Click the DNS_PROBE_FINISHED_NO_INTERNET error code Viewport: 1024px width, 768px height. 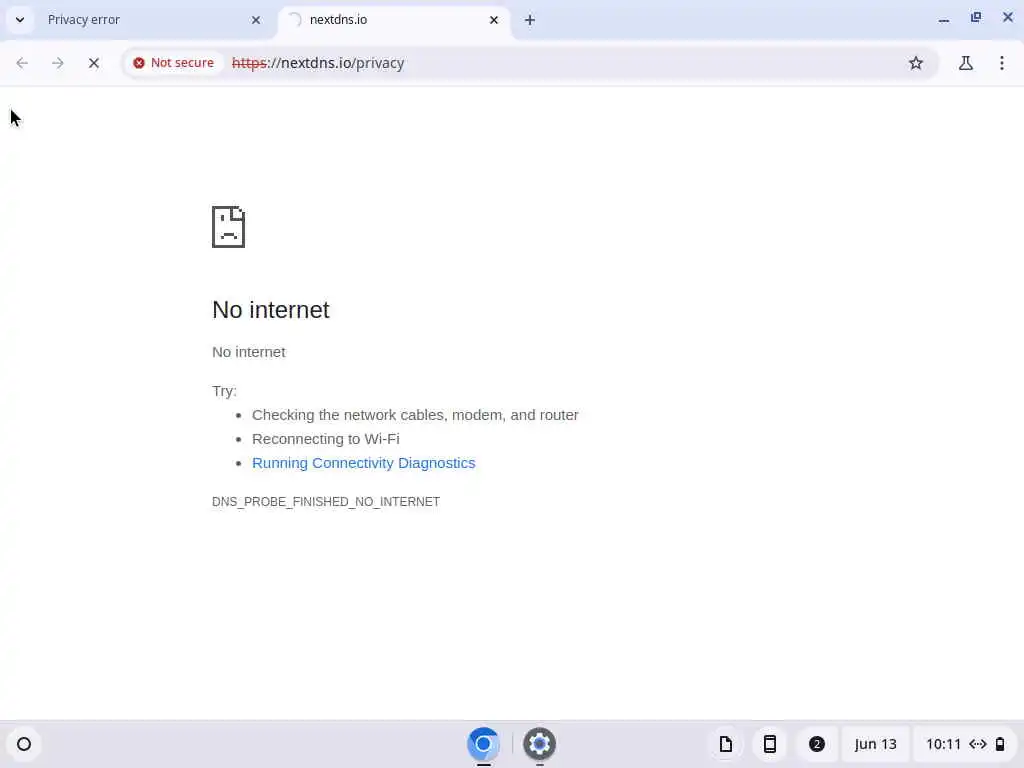pos(326,502)
